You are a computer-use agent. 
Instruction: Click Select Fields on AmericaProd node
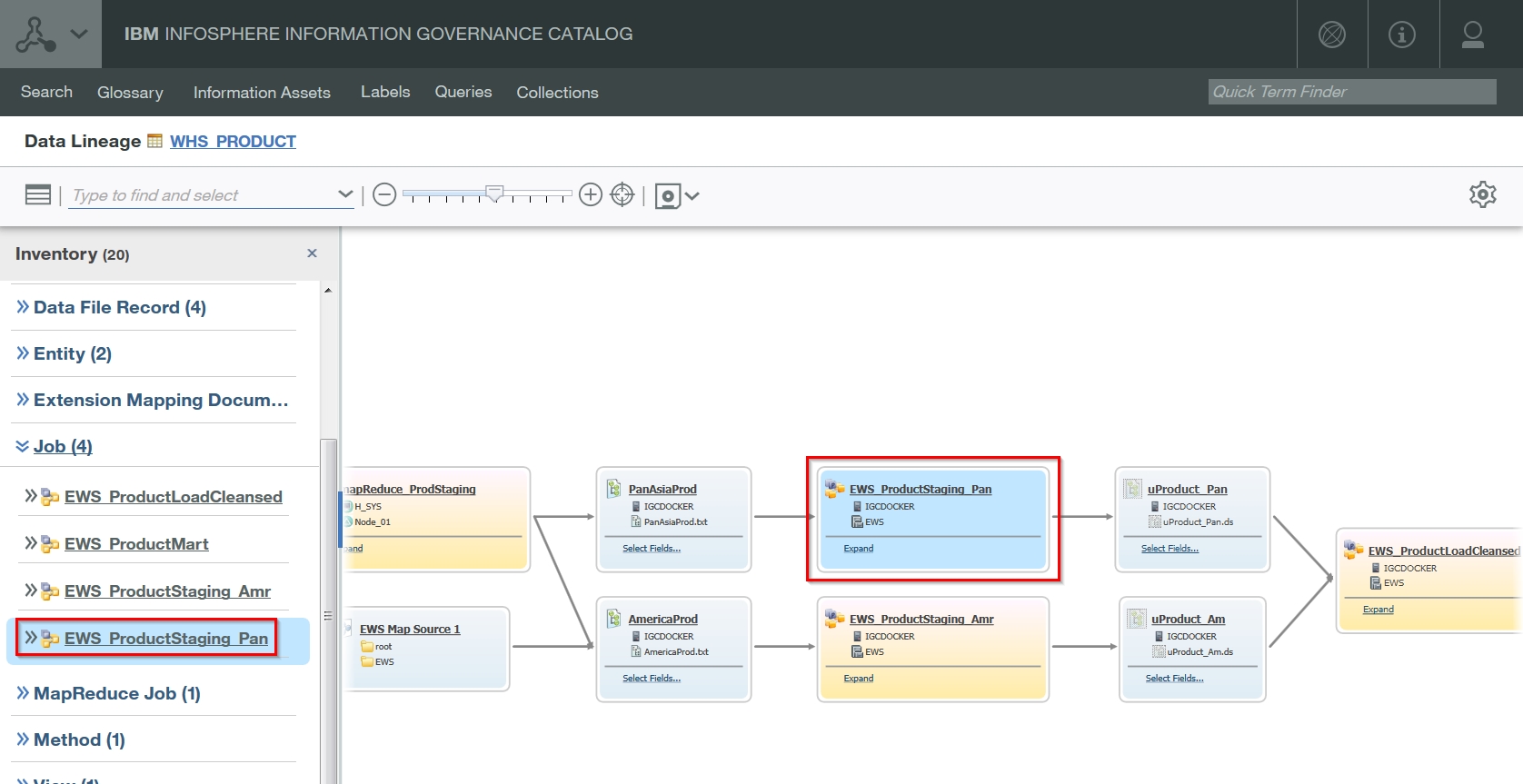[x=652, y=679]
